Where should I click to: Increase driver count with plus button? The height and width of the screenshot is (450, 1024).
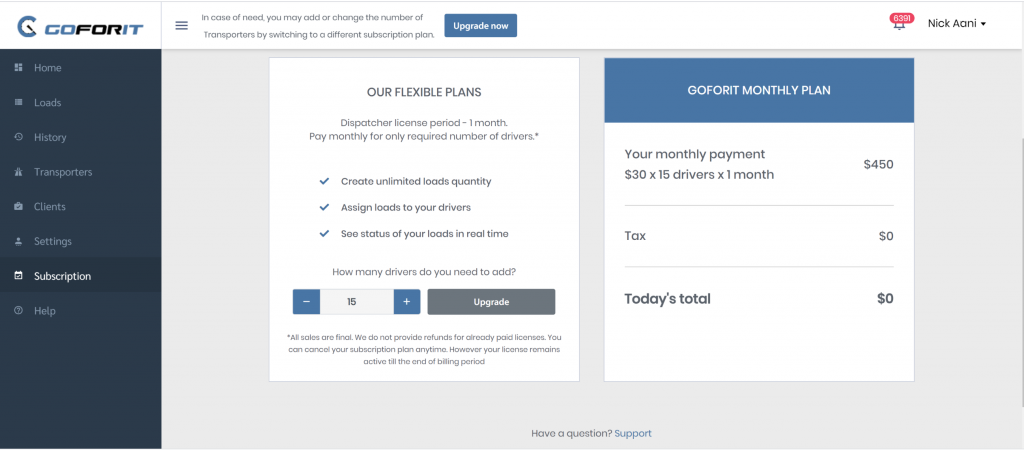pyautogui.click(x=406, y=302)
